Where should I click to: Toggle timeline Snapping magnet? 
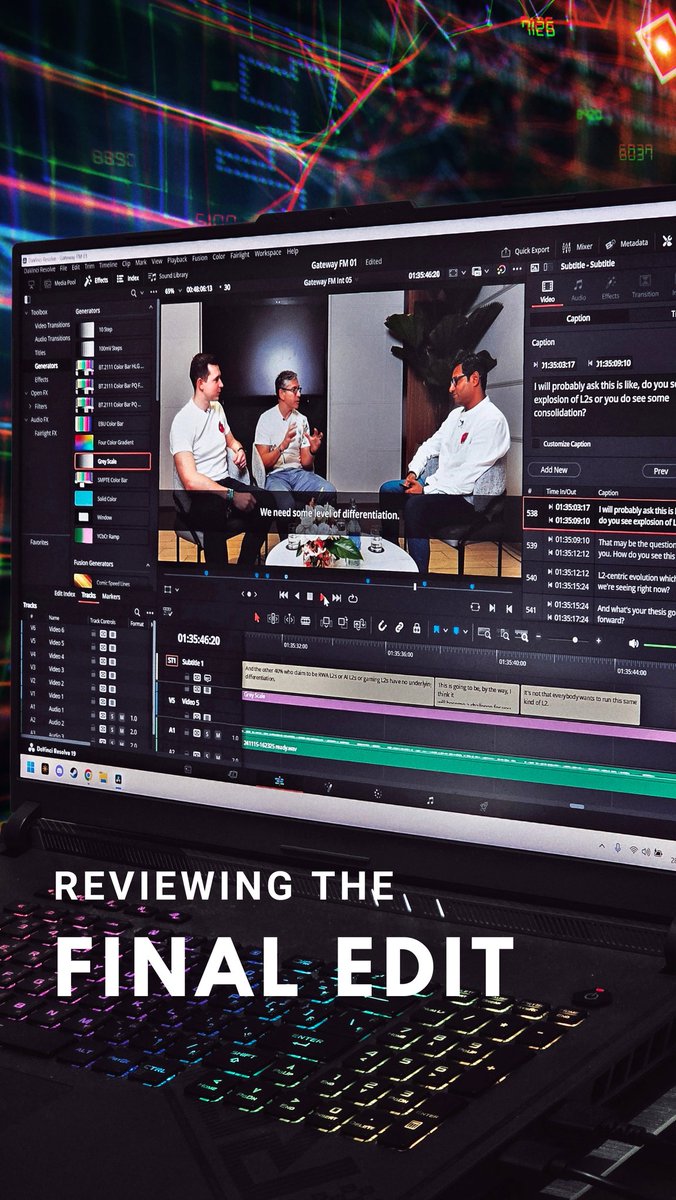point(382,628)
